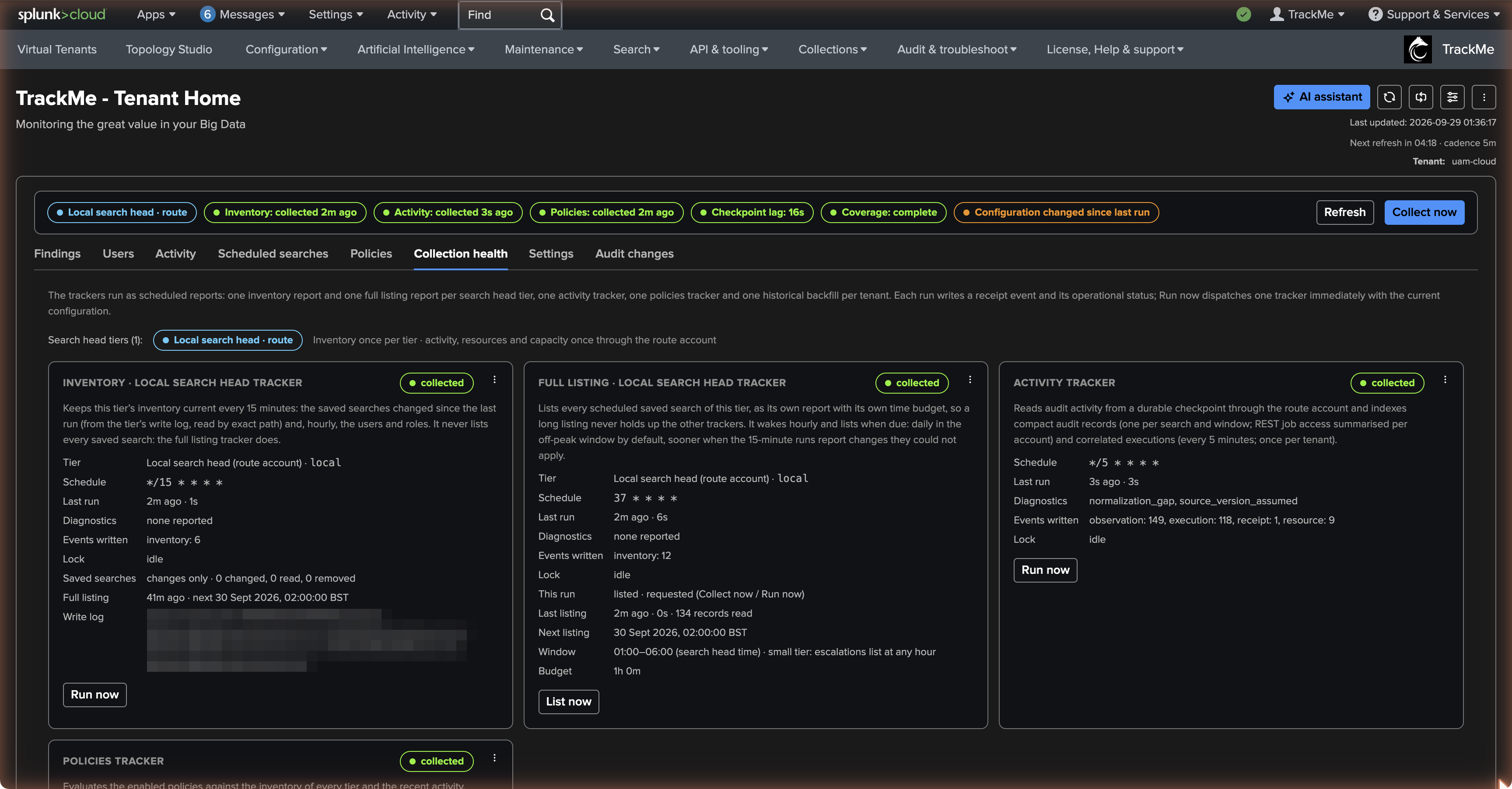Open the page-level three-dot menu beside sliders icon
This screenshot has width=1512, height=789.
pos(1484,97)
